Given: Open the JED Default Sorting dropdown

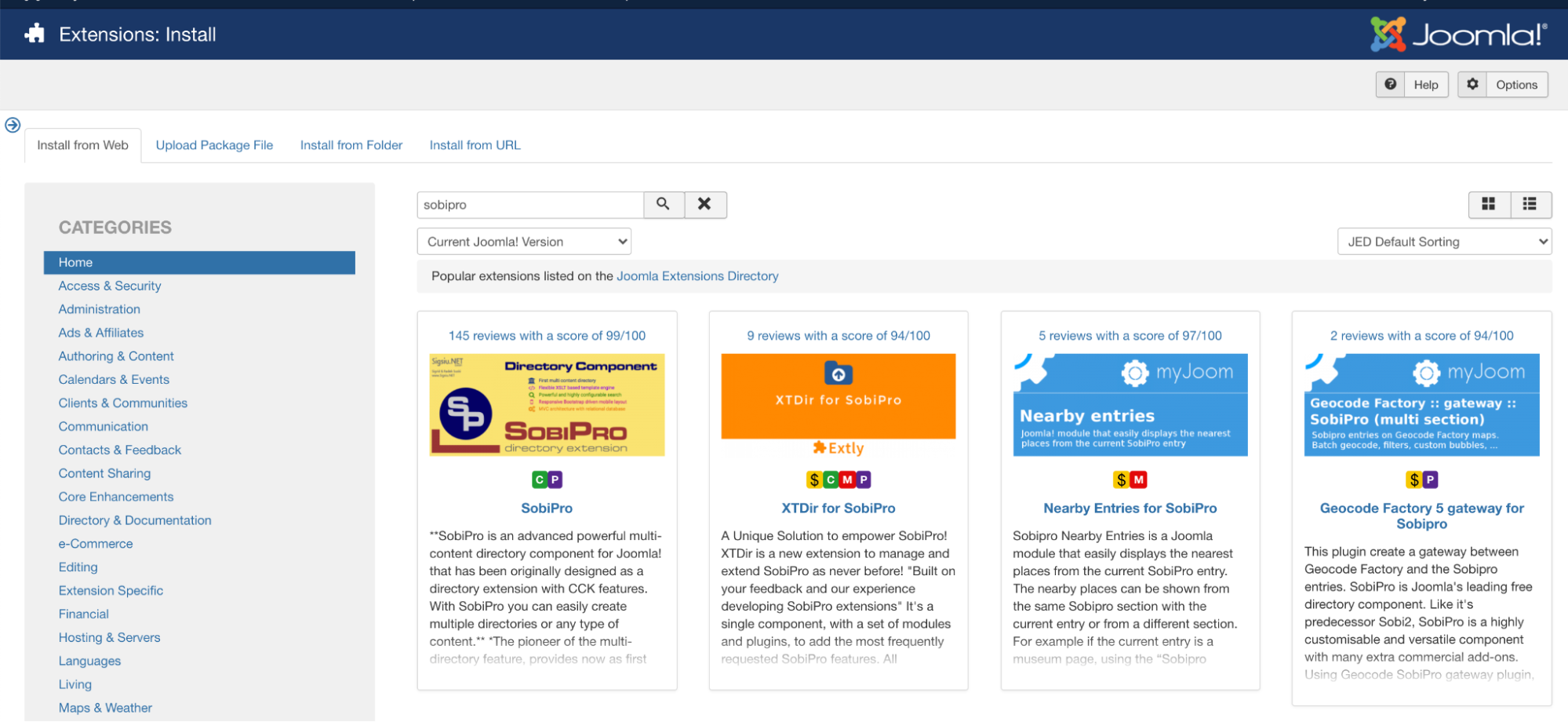Looking at the screenshot, I should [1444, 242].
